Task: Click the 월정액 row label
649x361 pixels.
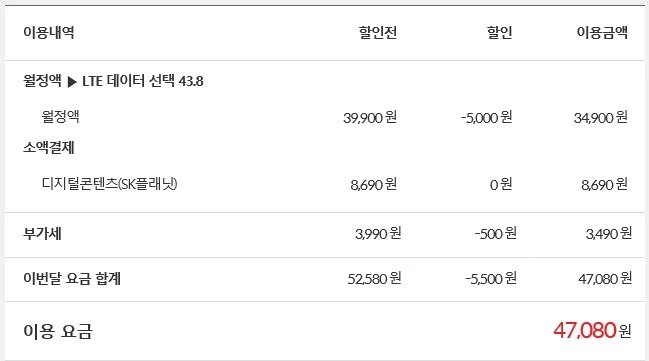Action: [60, 116]
